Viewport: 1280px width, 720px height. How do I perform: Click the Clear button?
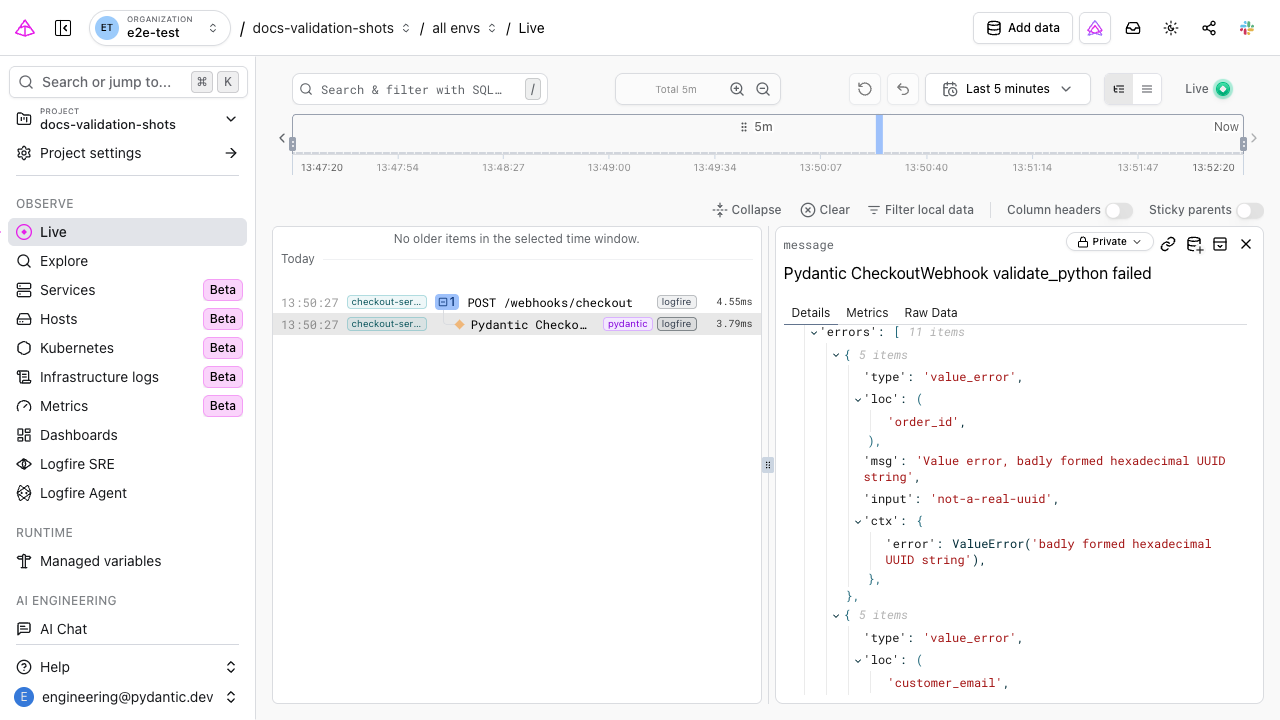pyautogui.click(x=825, y=210)
